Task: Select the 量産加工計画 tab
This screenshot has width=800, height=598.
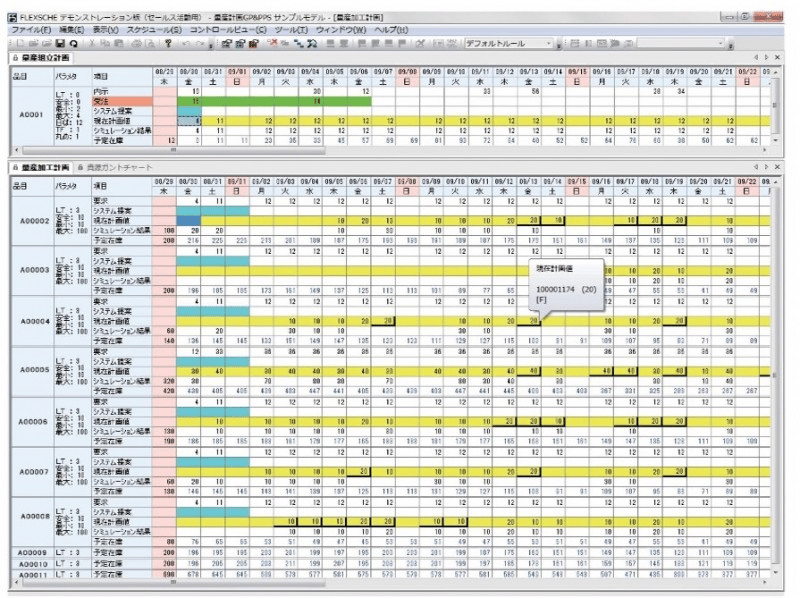Action: coord(41,167)
